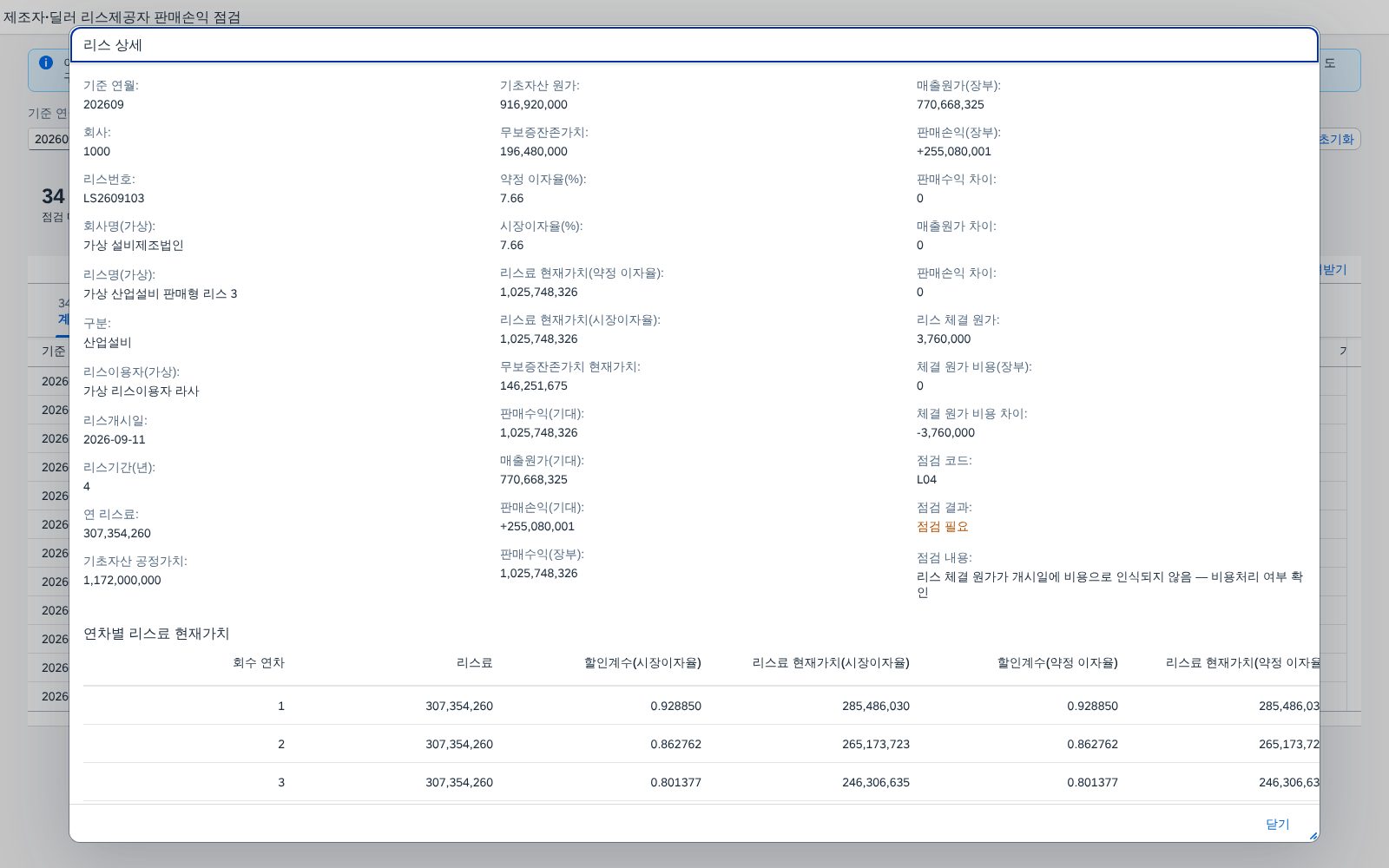The image size is (1389, 868).
Task: Select the row with 회수 연차 2
Action: [x=701, y=744]
